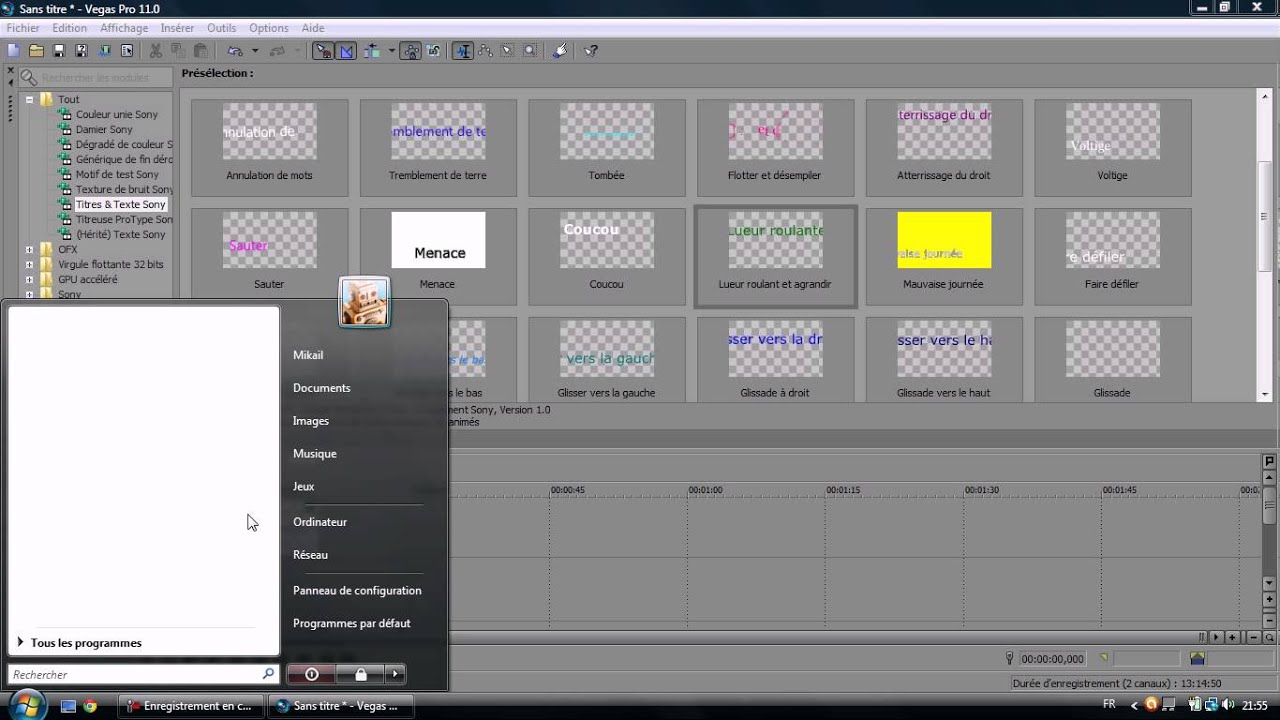Click the New project toolbar icon

(13, 51)
